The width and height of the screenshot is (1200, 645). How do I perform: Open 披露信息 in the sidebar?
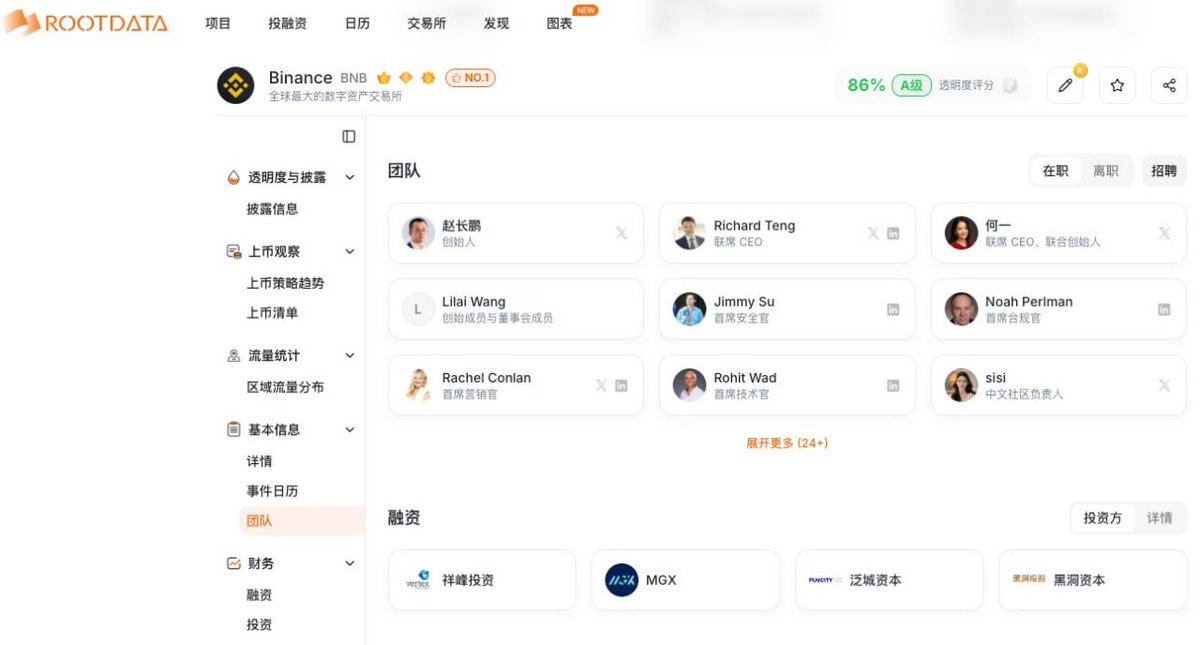272,209
